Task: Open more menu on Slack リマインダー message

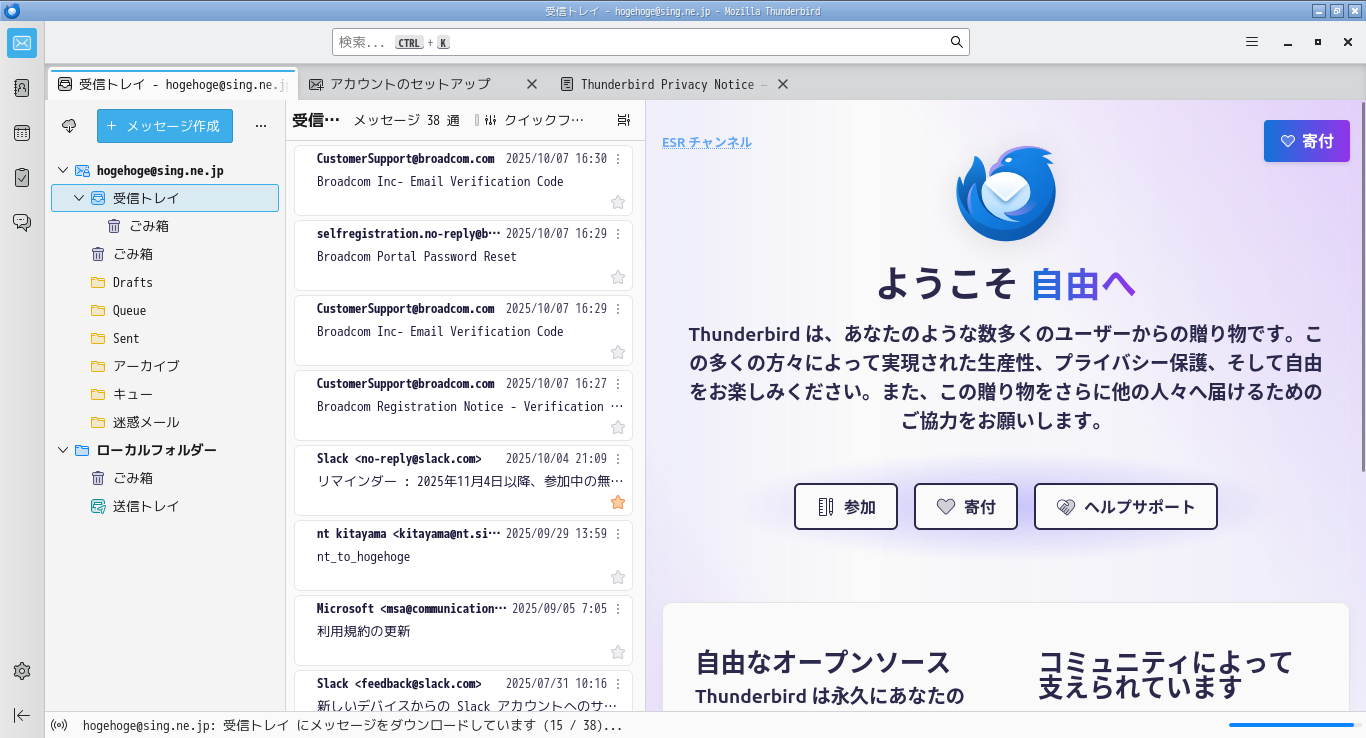Action: 618,459
